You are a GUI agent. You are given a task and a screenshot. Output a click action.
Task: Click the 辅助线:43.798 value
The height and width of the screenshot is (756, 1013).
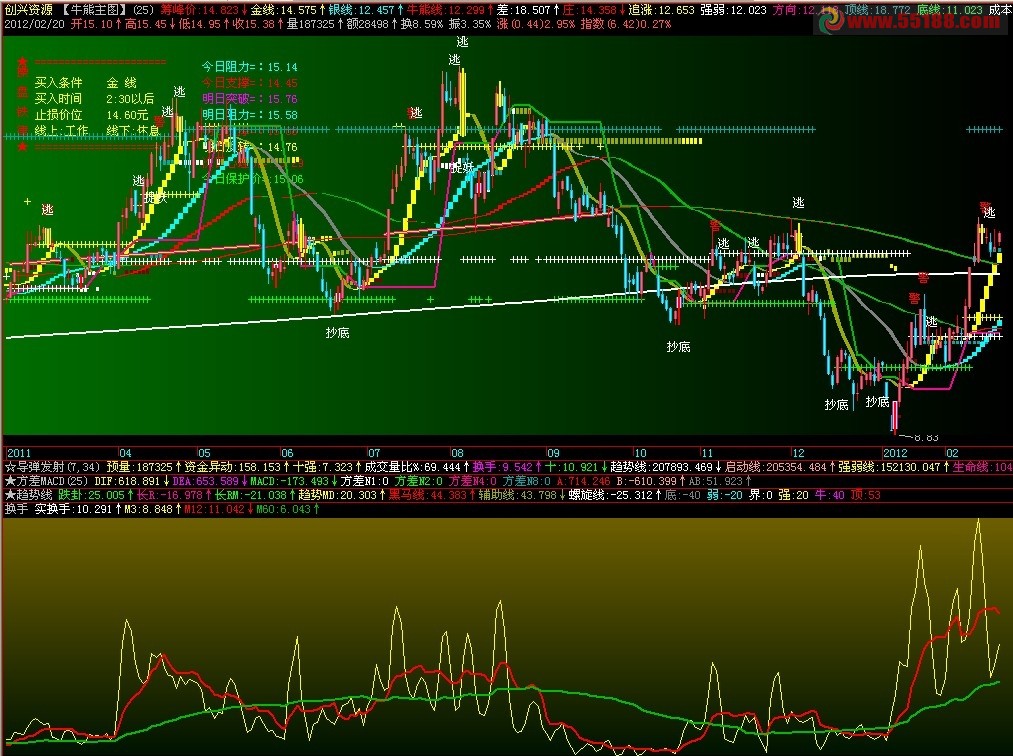(517, 495)
